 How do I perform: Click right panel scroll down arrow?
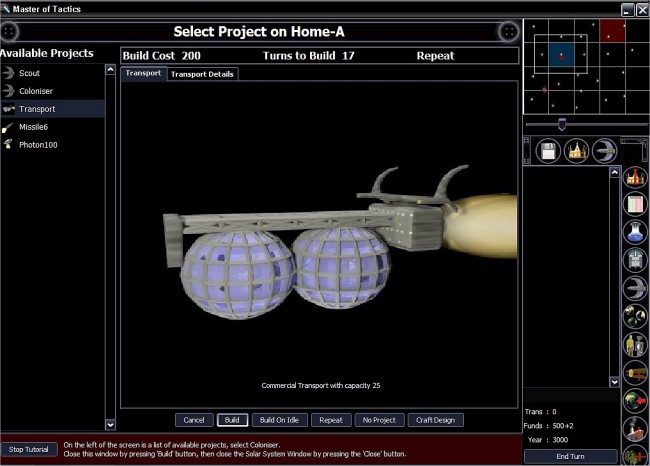click(x=615, y=382)
